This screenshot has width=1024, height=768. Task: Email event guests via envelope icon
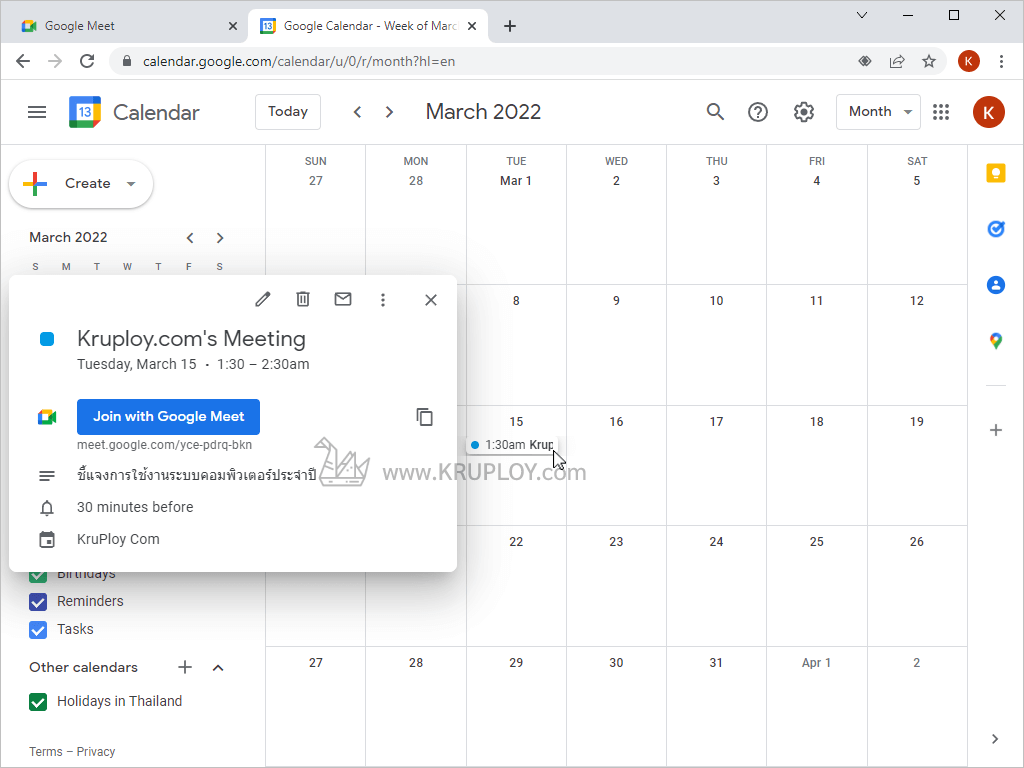(x=343, y=299)
